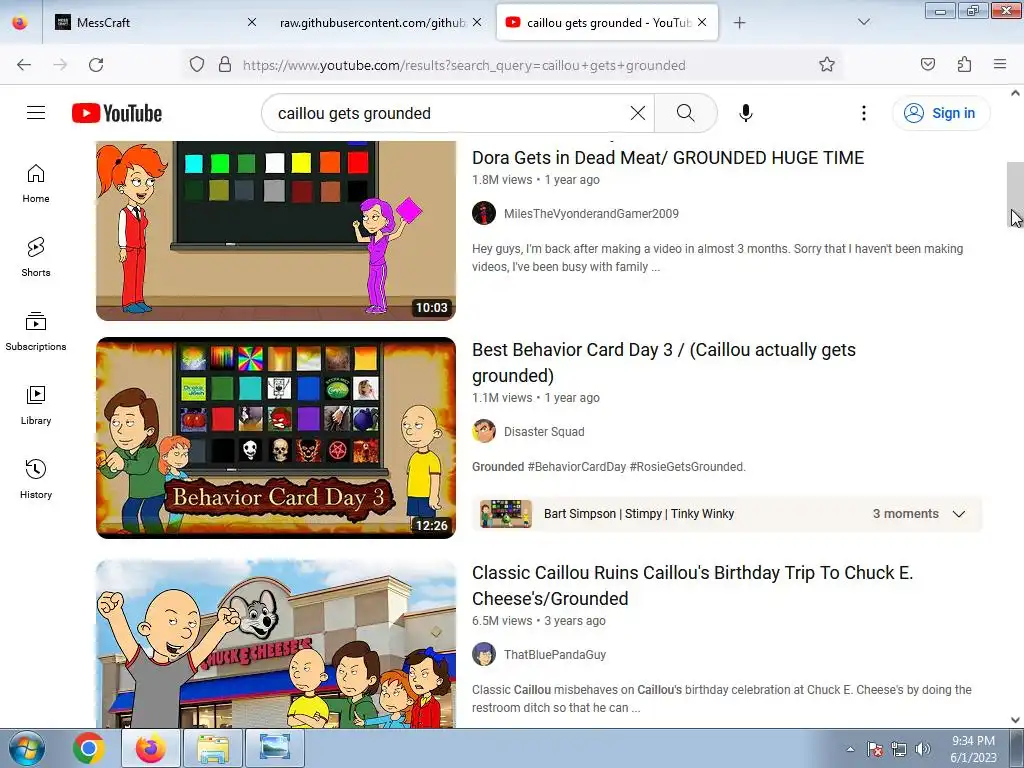Visit Disaster Squad channel name
Viewport: 1024px width, 768px height.
coord(544,432)
